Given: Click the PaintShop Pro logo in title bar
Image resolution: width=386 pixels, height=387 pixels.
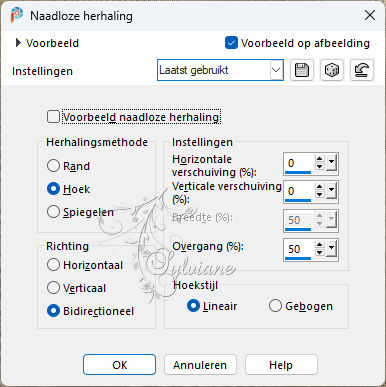Looking at the screenshot, I should (17, 15).
